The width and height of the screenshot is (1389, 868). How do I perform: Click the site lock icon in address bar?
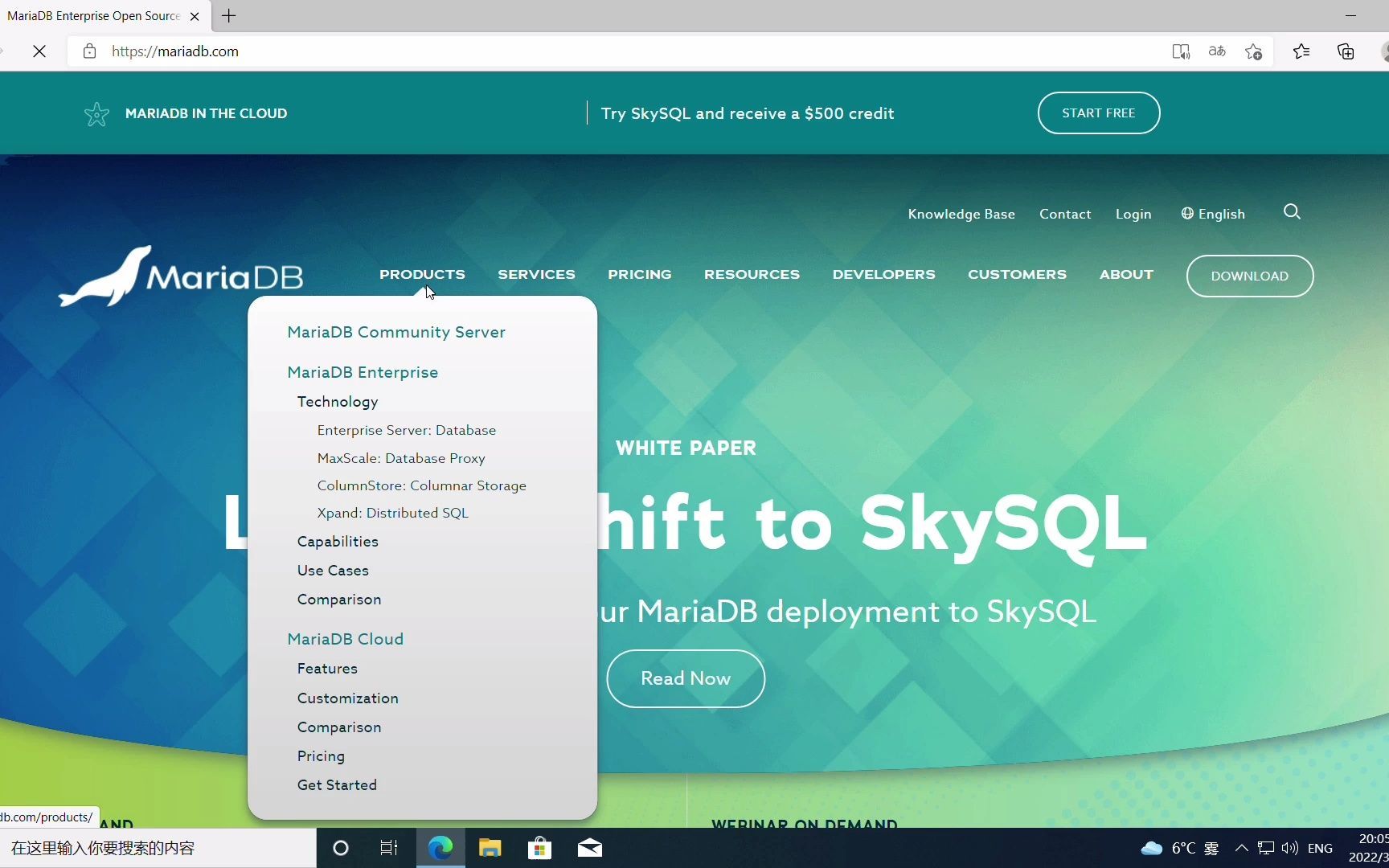89,51
